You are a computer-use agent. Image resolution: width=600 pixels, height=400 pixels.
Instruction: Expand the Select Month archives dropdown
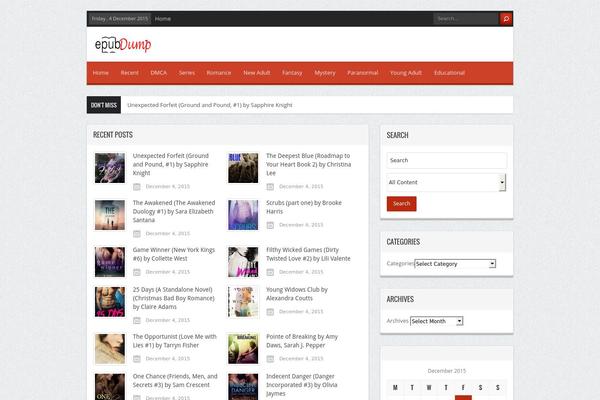pos(437,321)
